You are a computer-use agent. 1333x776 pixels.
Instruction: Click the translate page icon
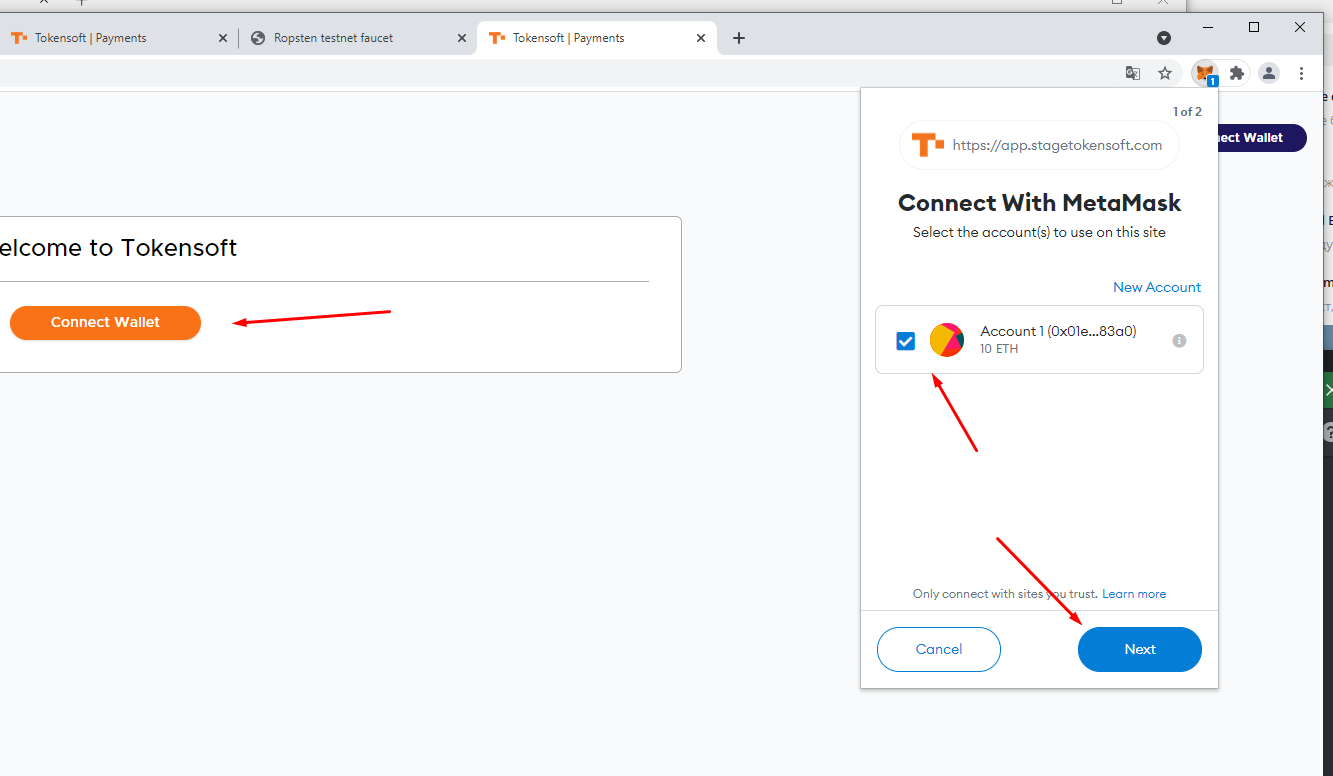[1133, 73]
